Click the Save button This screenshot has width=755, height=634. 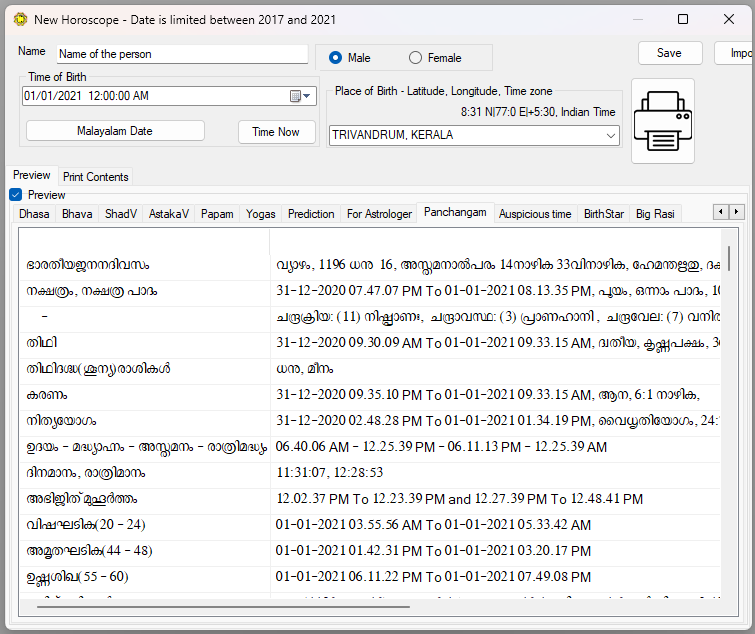point(669,53)
